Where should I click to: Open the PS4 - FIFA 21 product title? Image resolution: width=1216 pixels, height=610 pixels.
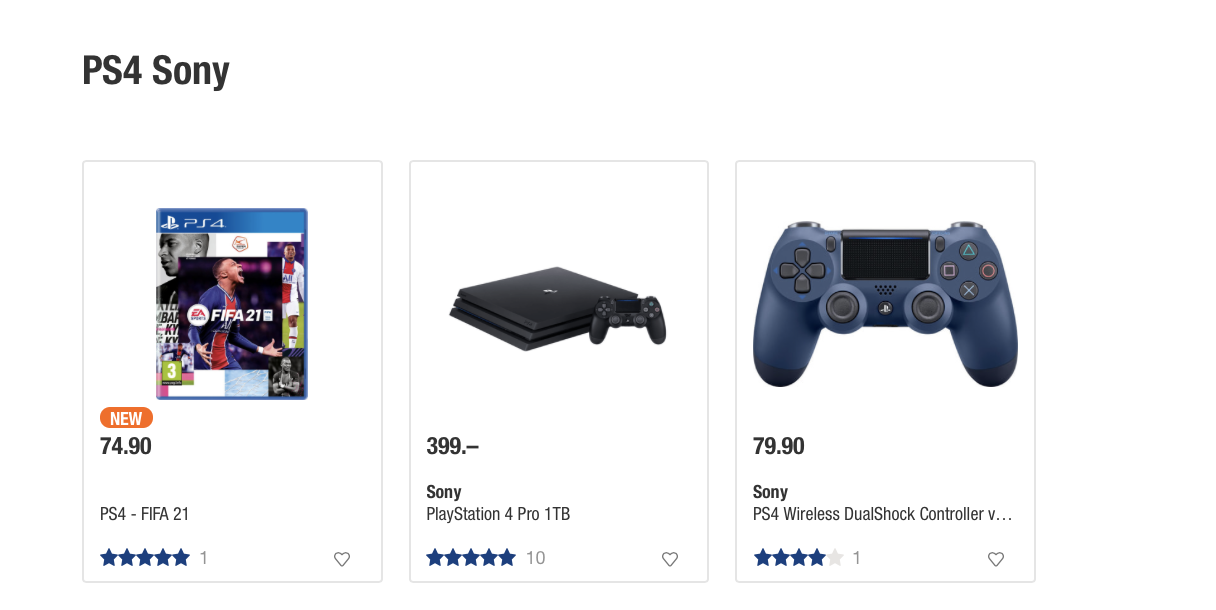[x=145, y=514]
